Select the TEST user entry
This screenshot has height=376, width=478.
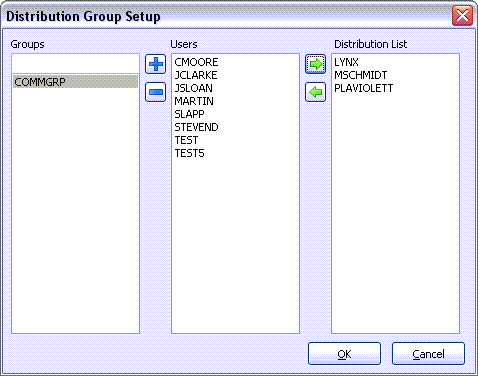[186, 140]
